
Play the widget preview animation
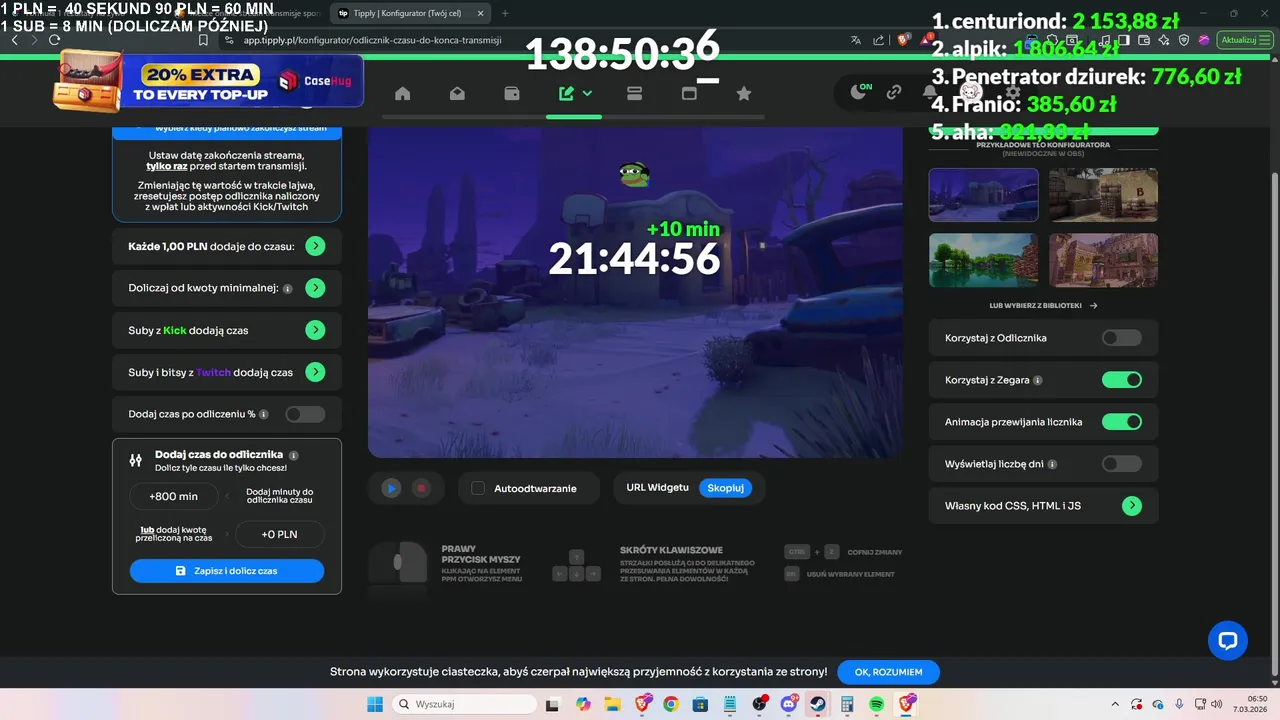point(391,488)
